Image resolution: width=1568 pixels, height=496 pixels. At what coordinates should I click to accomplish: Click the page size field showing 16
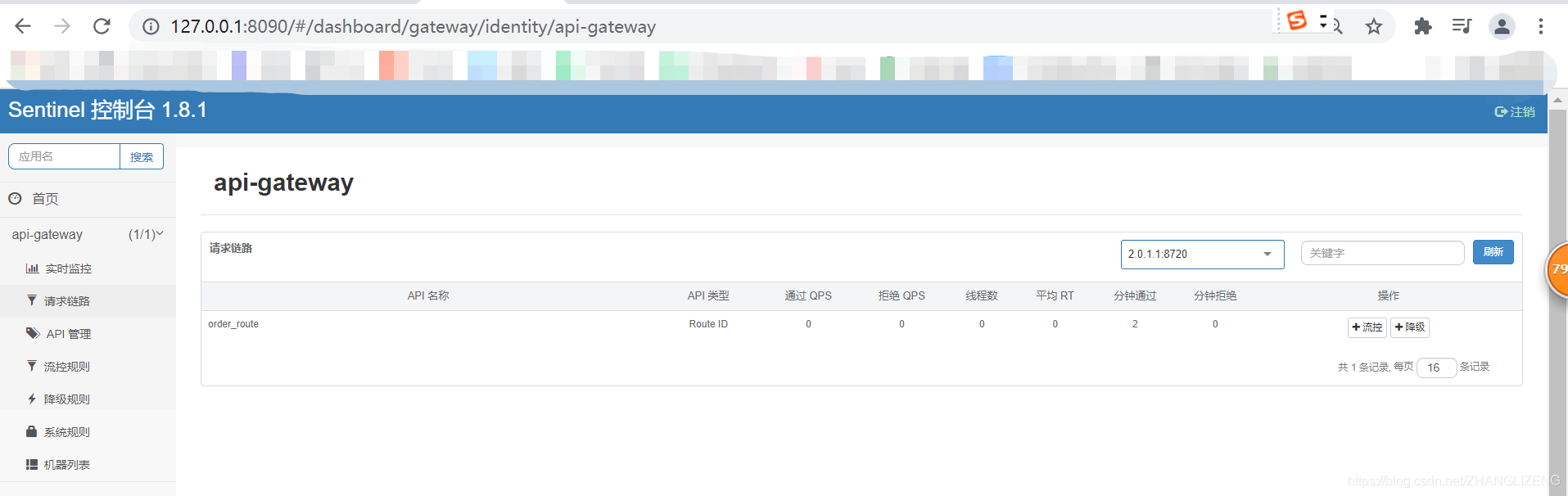pyautogui.click(x=1436, y=367)
